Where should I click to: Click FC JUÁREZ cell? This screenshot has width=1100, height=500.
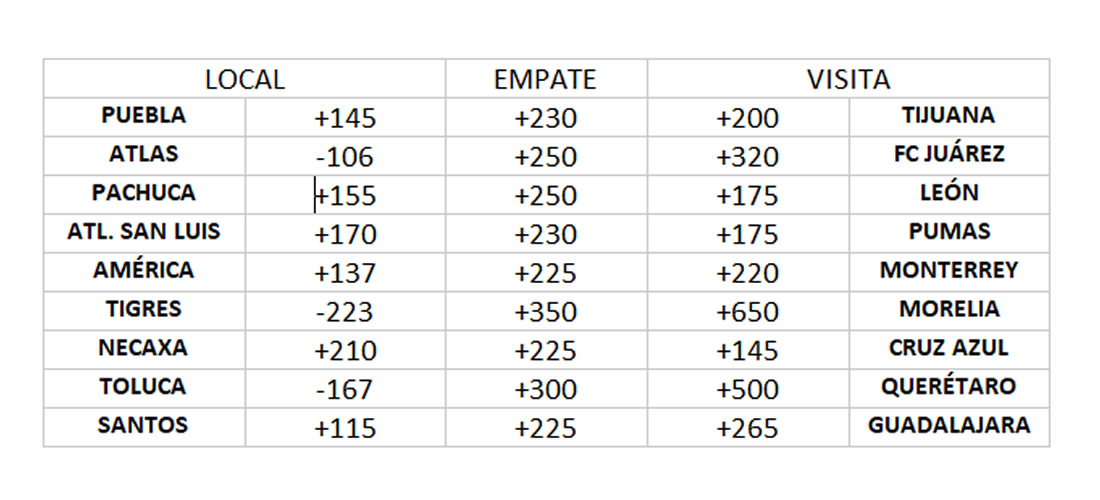tap(949, 156)
